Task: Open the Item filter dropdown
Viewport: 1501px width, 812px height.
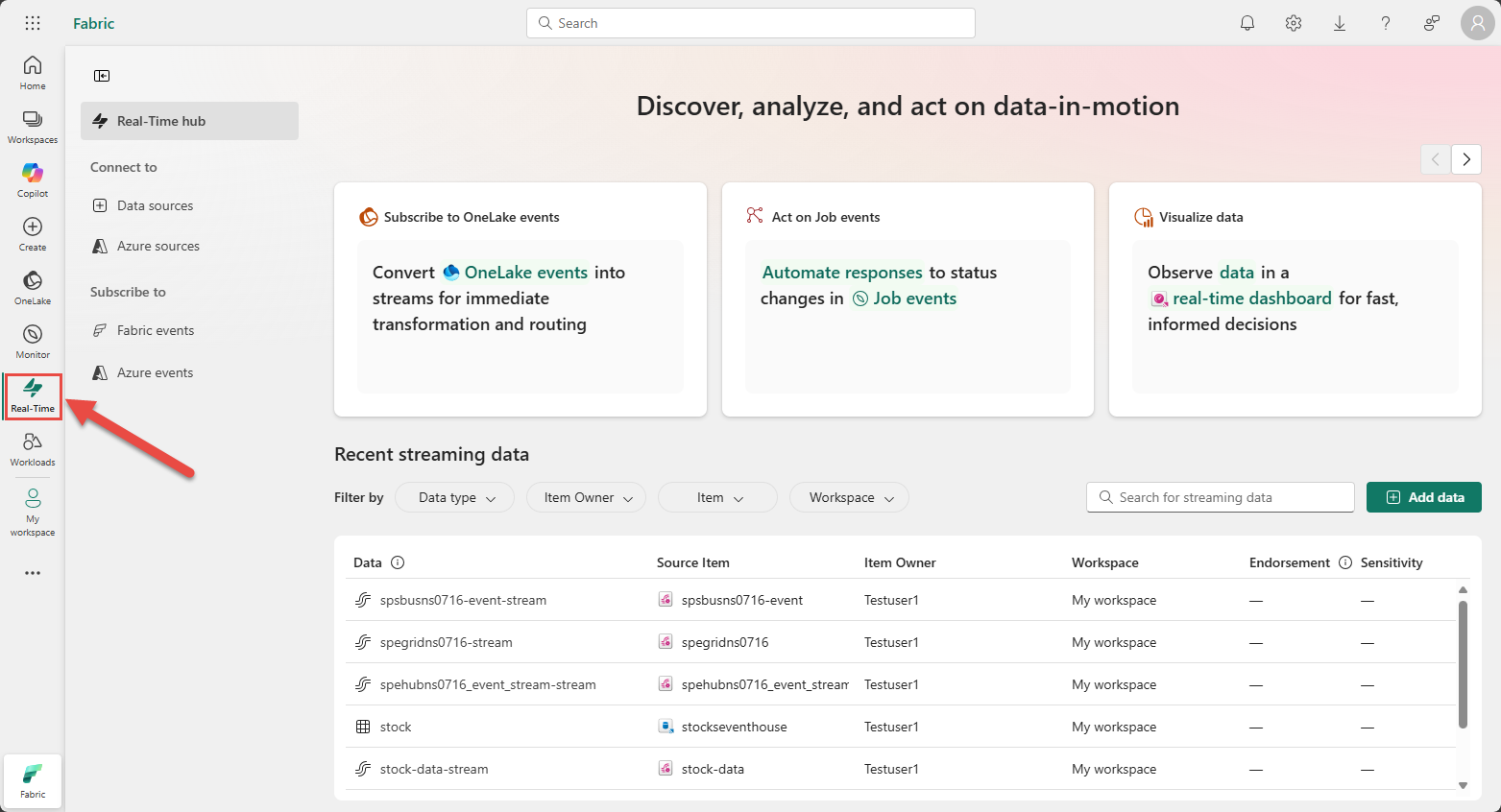Action: [718, 497]
